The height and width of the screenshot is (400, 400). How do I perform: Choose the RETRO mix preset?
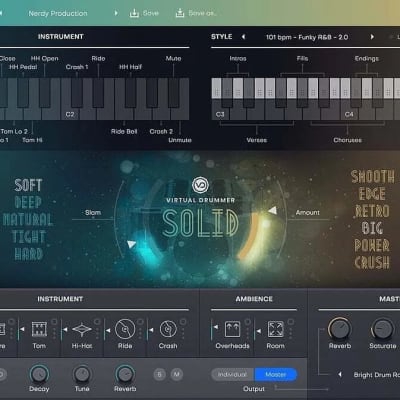point(372,211)
